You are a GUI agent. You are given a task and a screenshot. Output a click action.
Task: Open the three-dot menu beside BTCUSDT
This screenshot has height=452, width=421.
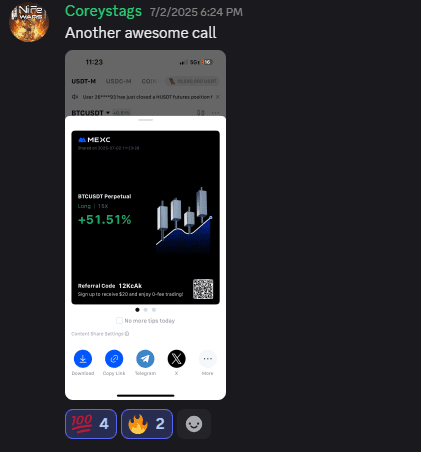pos(215,113)
